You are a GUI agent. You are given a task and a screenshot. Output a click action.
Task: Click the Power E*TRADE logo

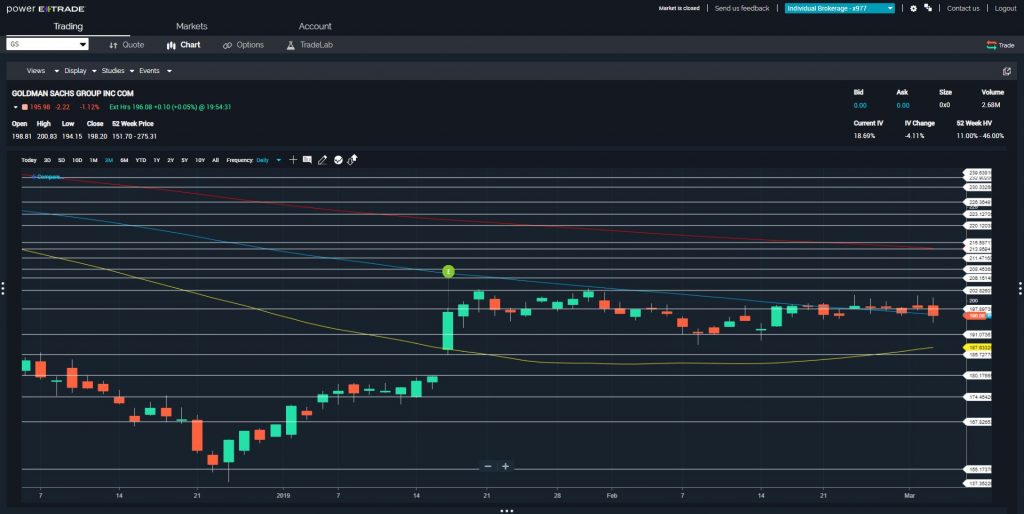(46, 8)
